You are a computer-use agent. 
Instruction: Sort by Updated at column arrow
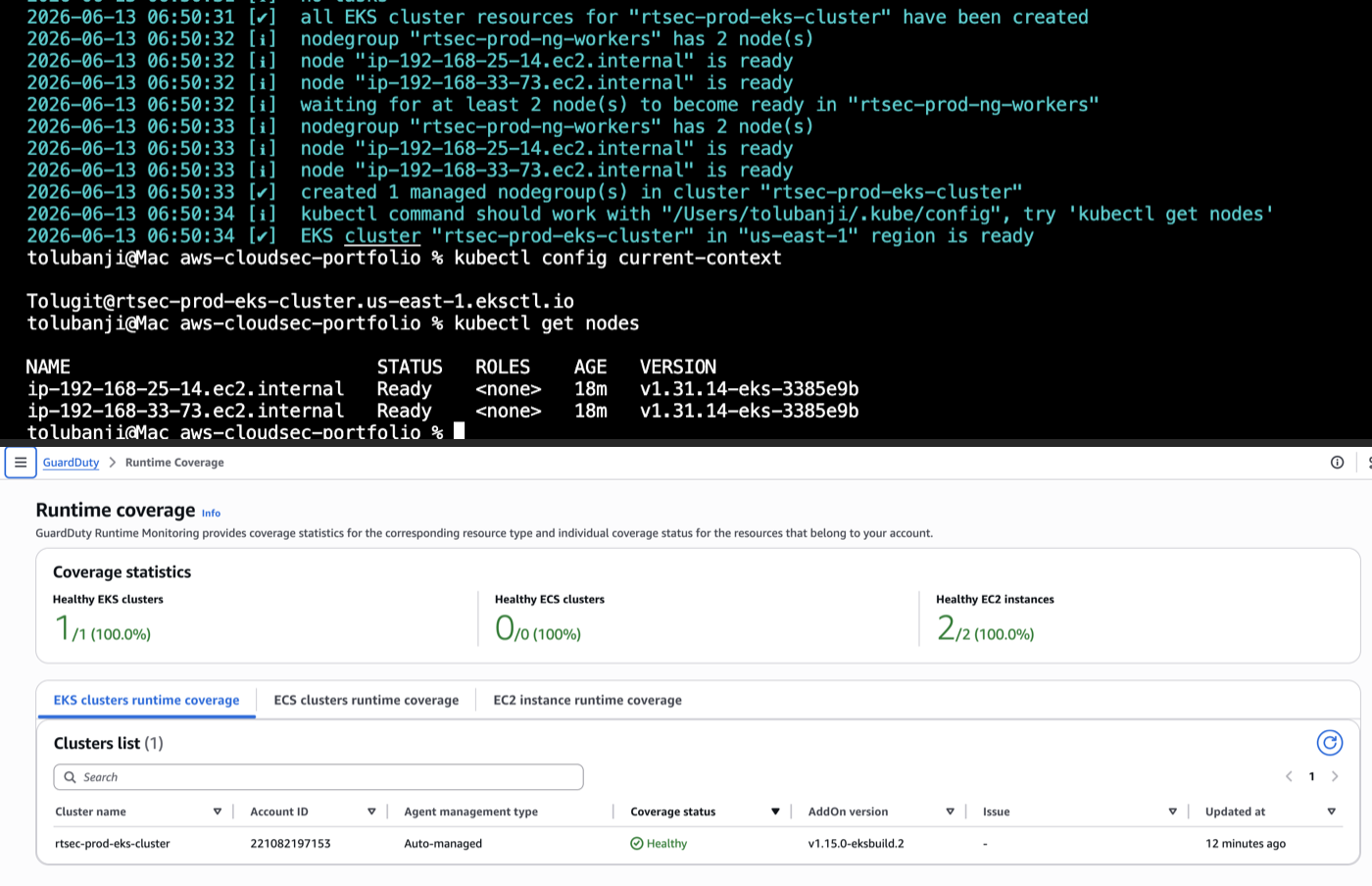point(1331,812)
